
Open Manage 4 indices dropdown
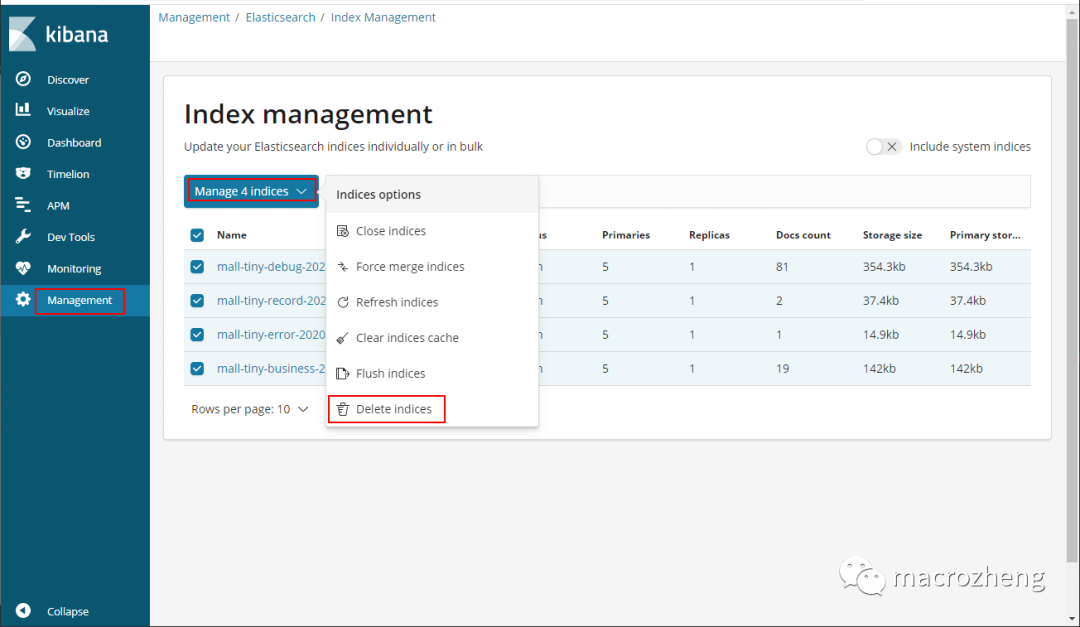click(x=251, y=191)
